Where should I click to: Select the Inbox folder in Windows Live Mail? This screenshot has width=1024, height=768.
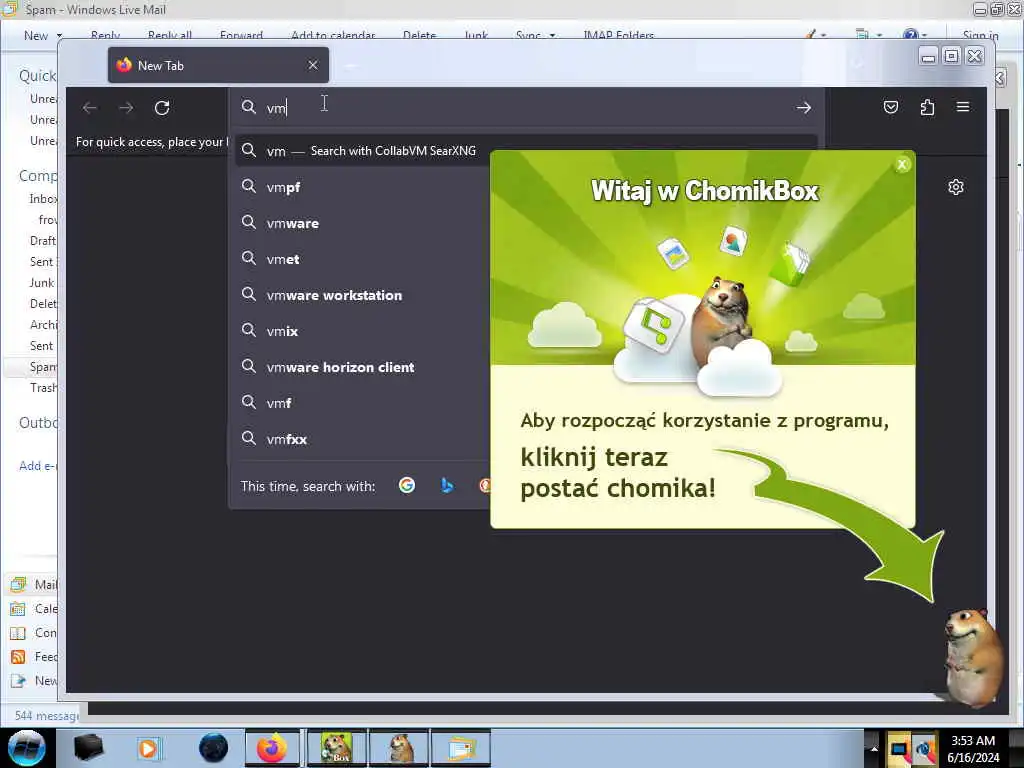coord(43,199)
